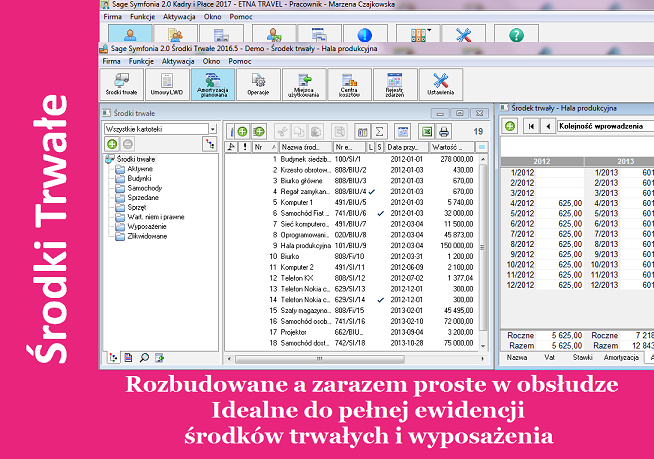Switch to Amortyzacja tab in Hala produkcyjna window
The width and height of the screenshot is (654, 459).
click(621, 357)
